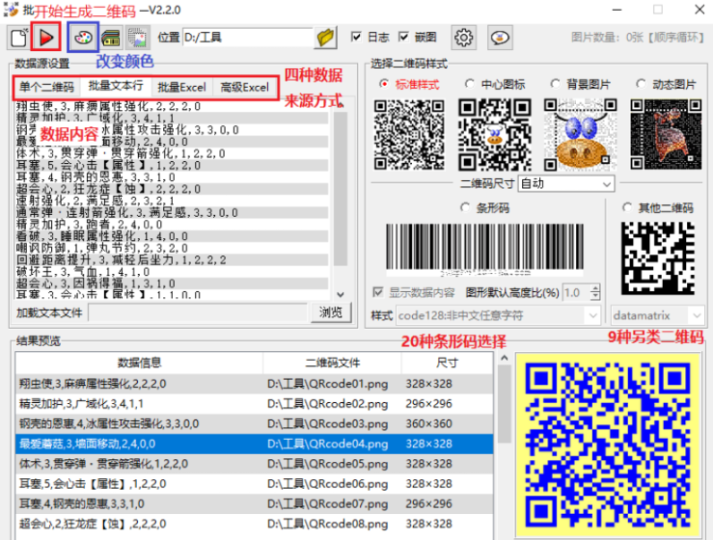Open the datamatrix type dropdown

pos(657,315)
